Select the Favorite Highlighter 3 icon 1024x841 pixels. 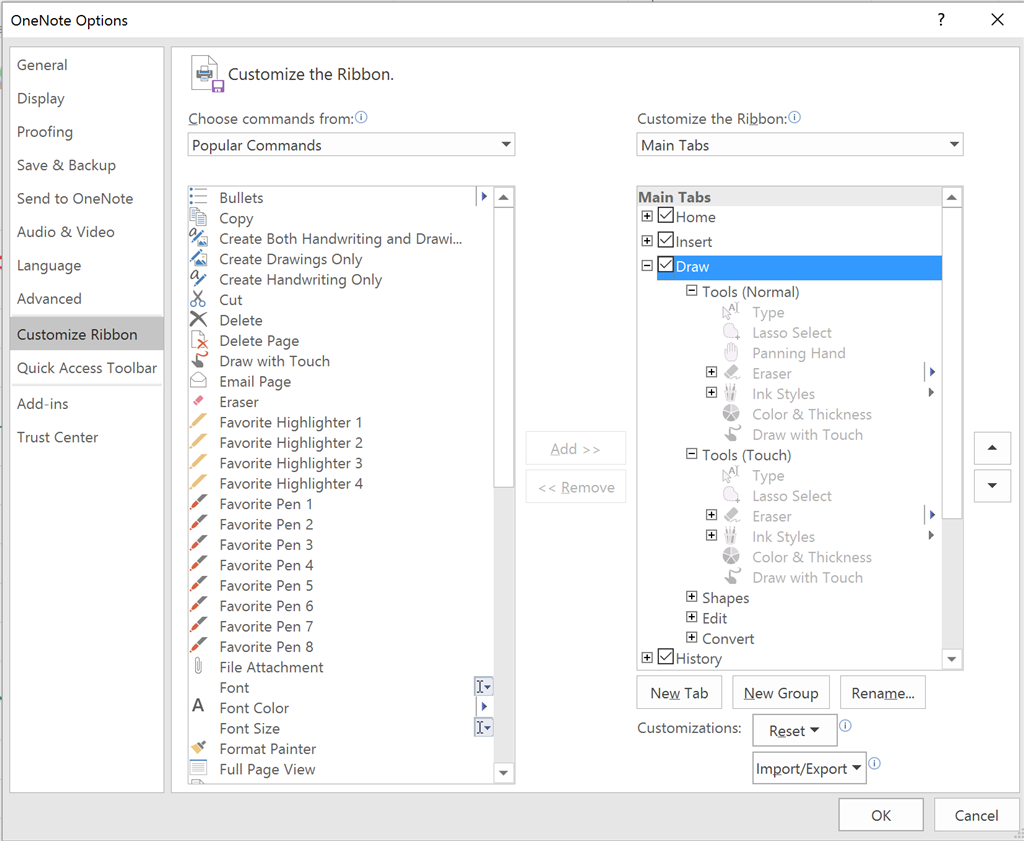(x=199, y=462)
